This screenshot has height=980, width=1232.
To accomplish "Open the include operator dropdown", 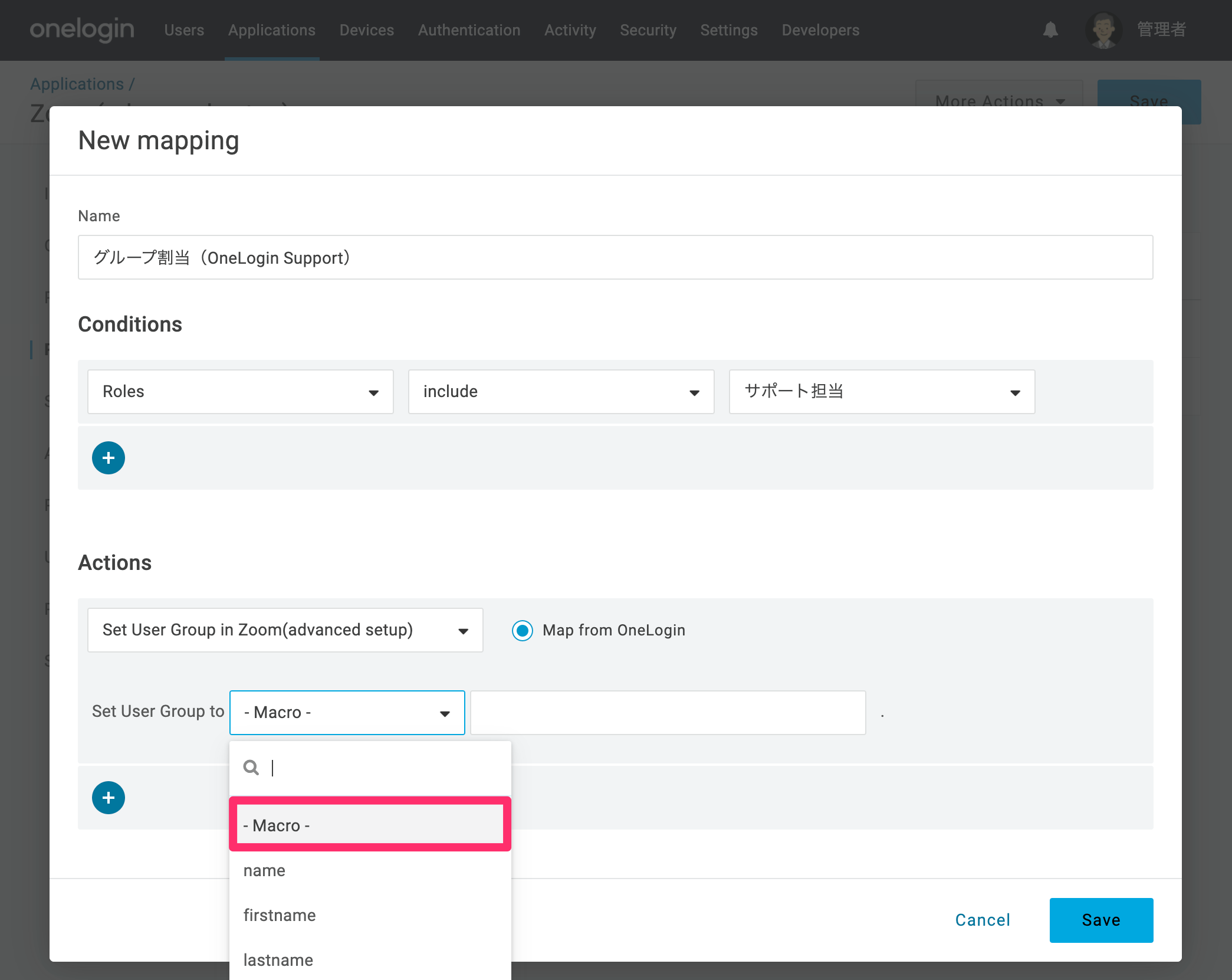I will pyautogui.click(x=561, y=392).
